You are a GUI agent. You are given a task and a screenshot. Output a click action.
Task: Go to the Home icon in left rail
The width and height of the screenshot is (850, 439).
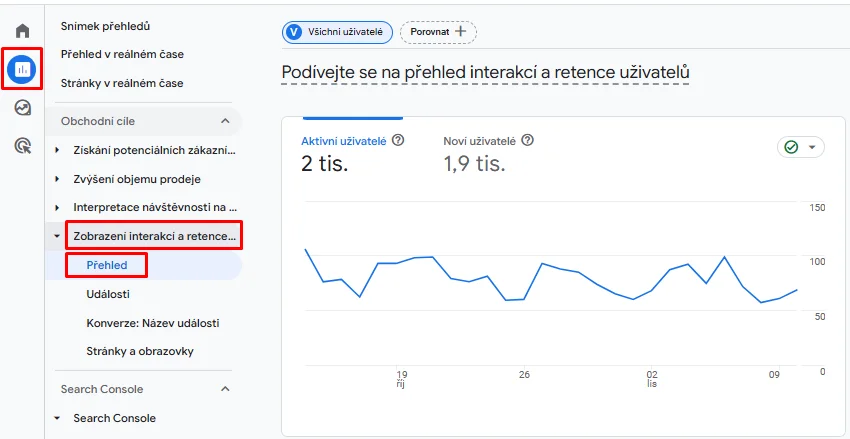point(22,31)
